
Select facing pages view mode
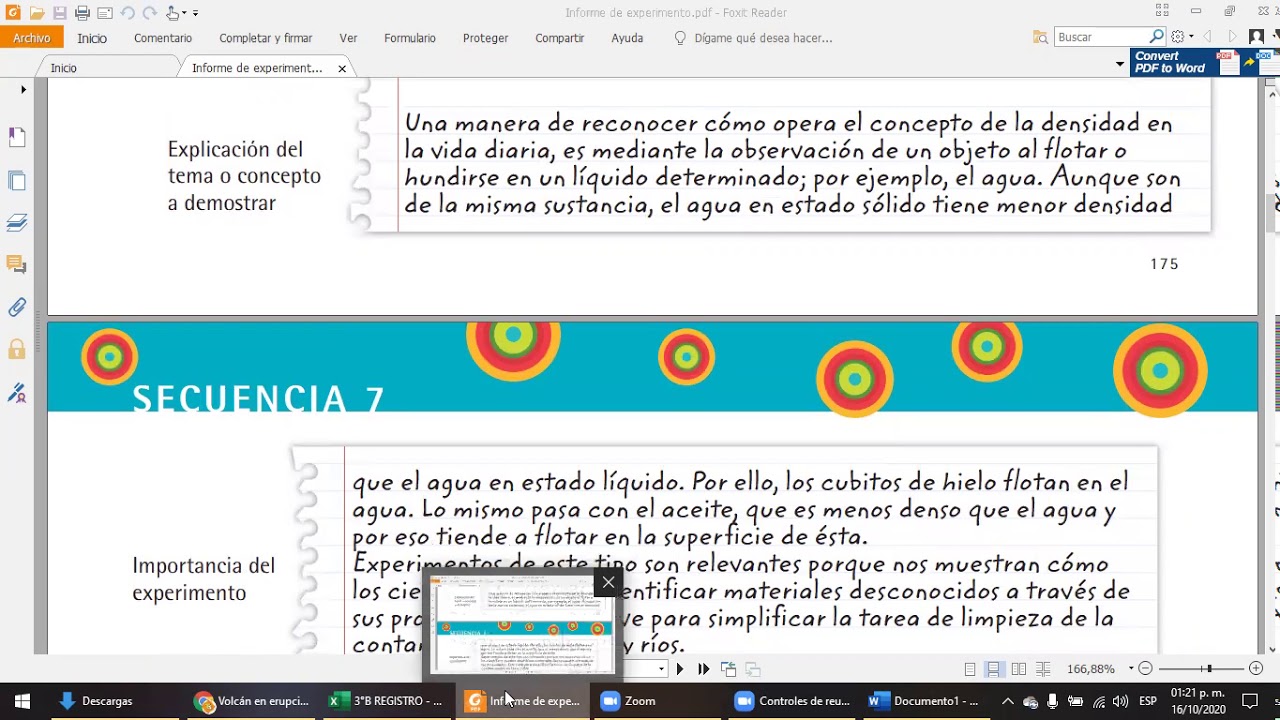[x=1019, y=669]
